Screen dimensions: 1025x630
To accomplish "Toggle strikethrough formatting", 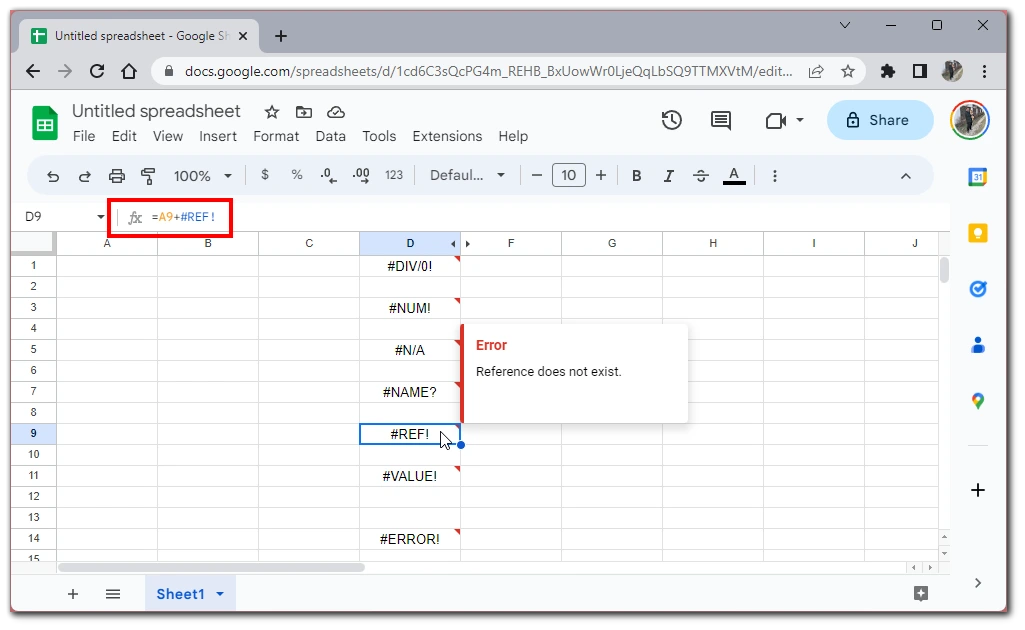I will click(x=700, y=175).
